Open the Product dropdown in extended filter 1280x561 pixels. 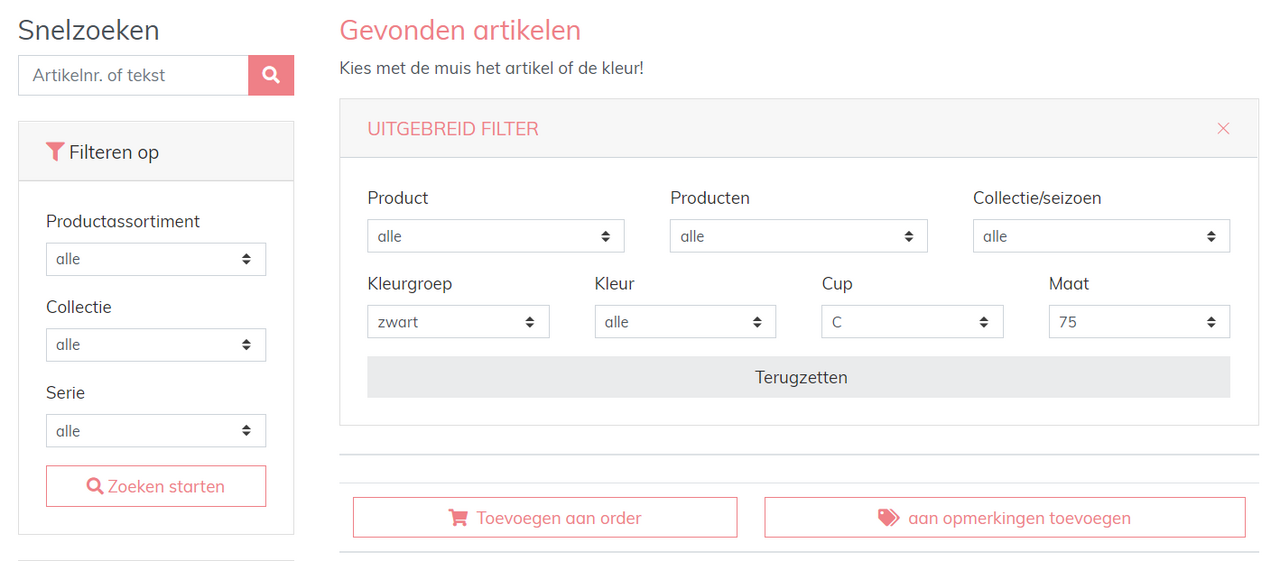coord(496,236)
